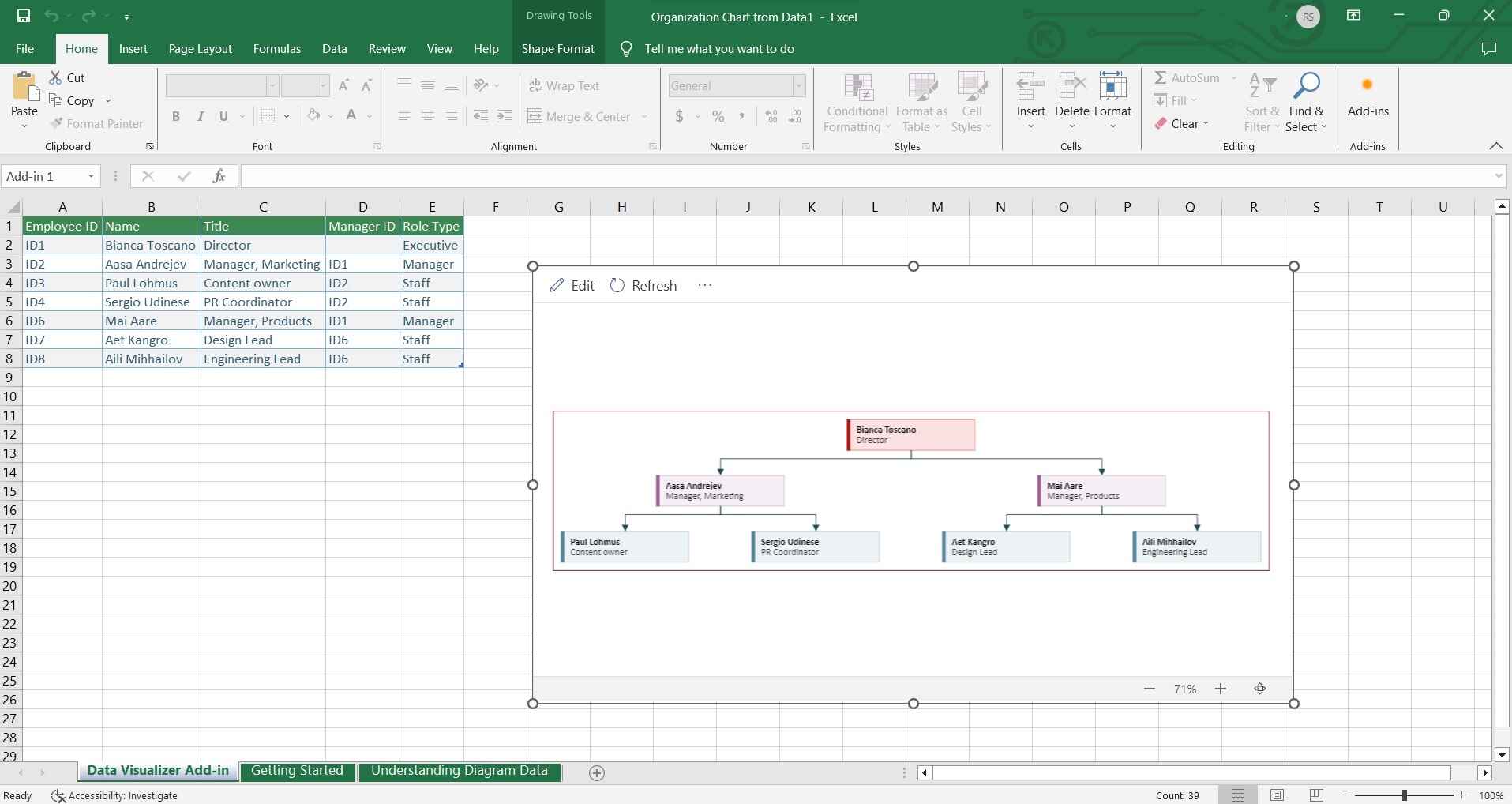Click the Format as Table icon
The image size is (1512, 804).
point(921,87)
